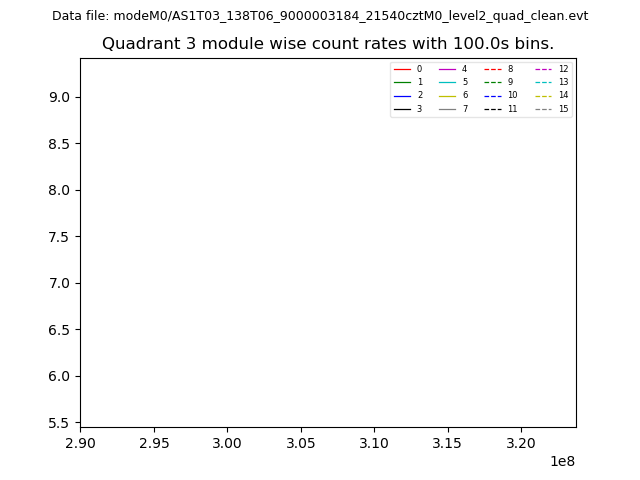
Task: Select the magenta solid line for module 4
Action: point(447,69)
